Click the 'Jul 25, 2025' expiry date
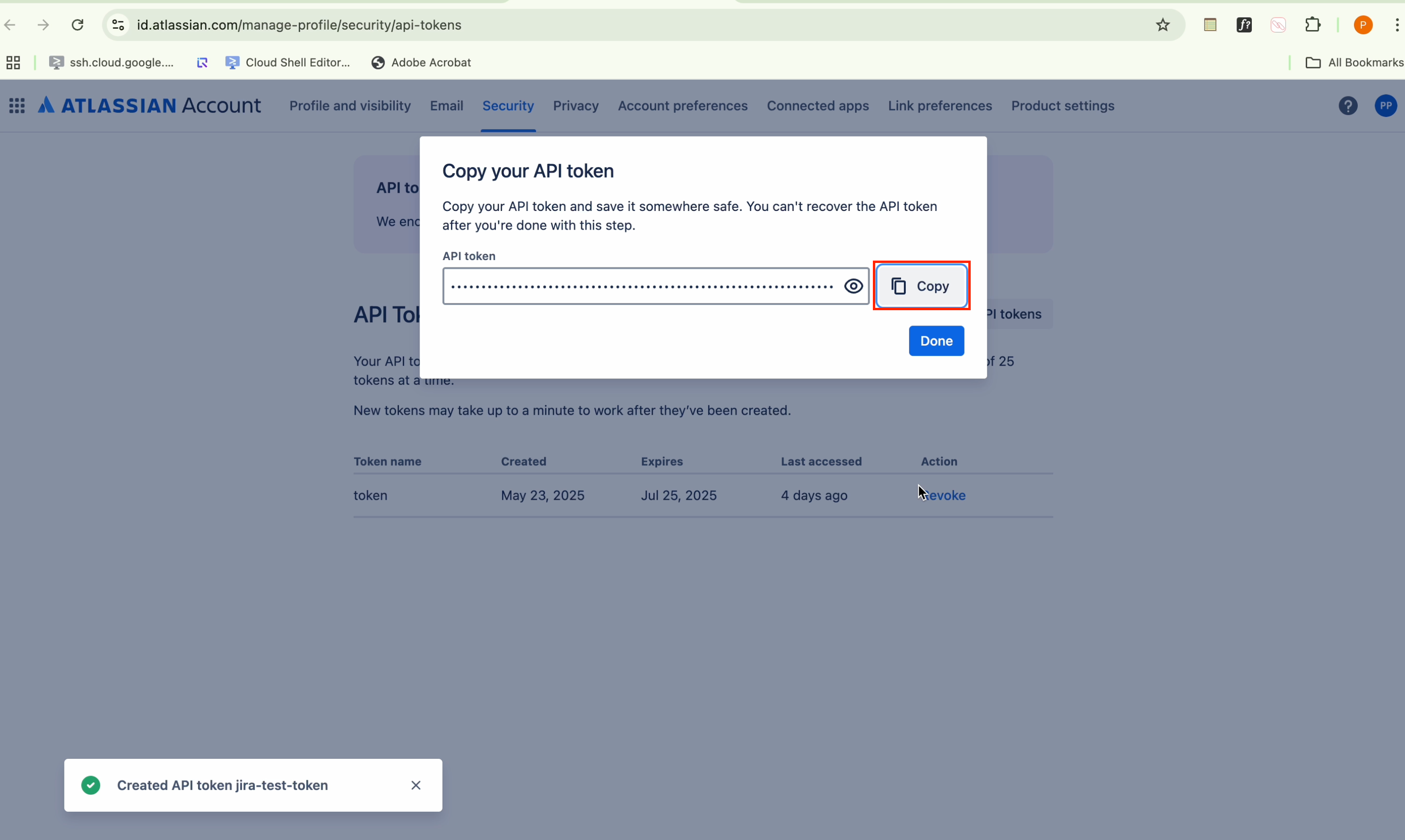The height and width of the screenshot is (840, 1405). [679, 495]
